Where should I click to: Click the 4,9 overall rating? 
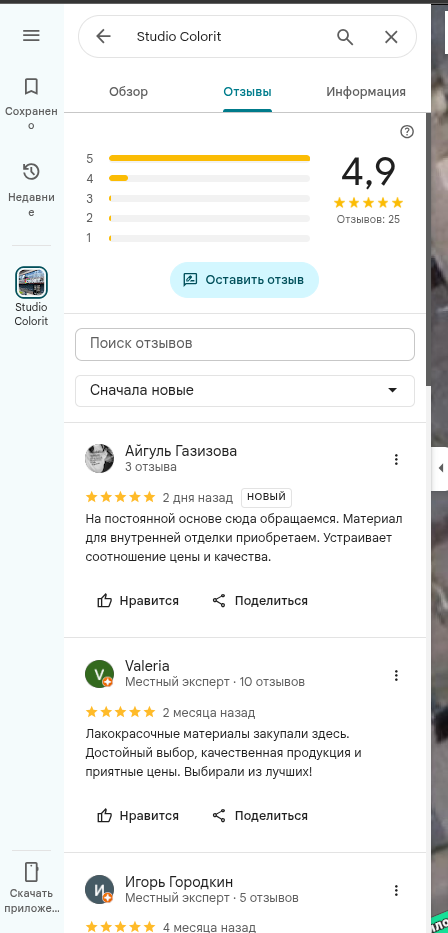[x=368, y=172]
